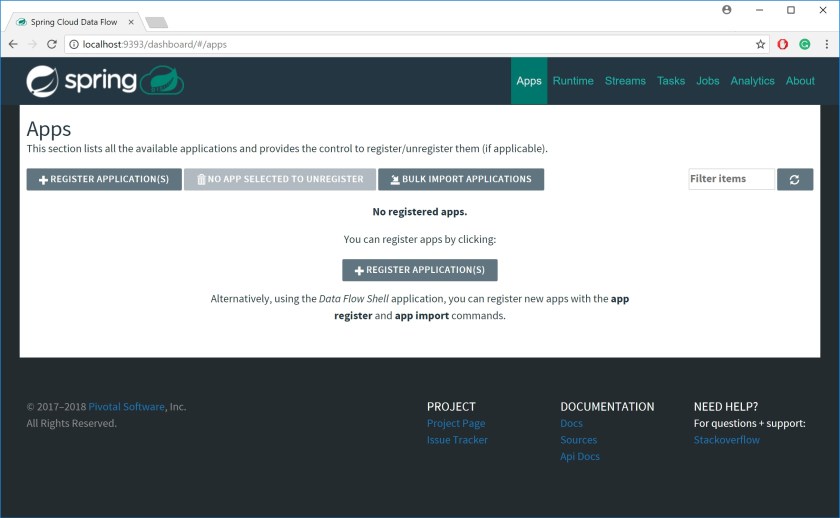This screenshot has height=518, width=840.
Task: Go to the Tasks tab
Action: (671, 81)
